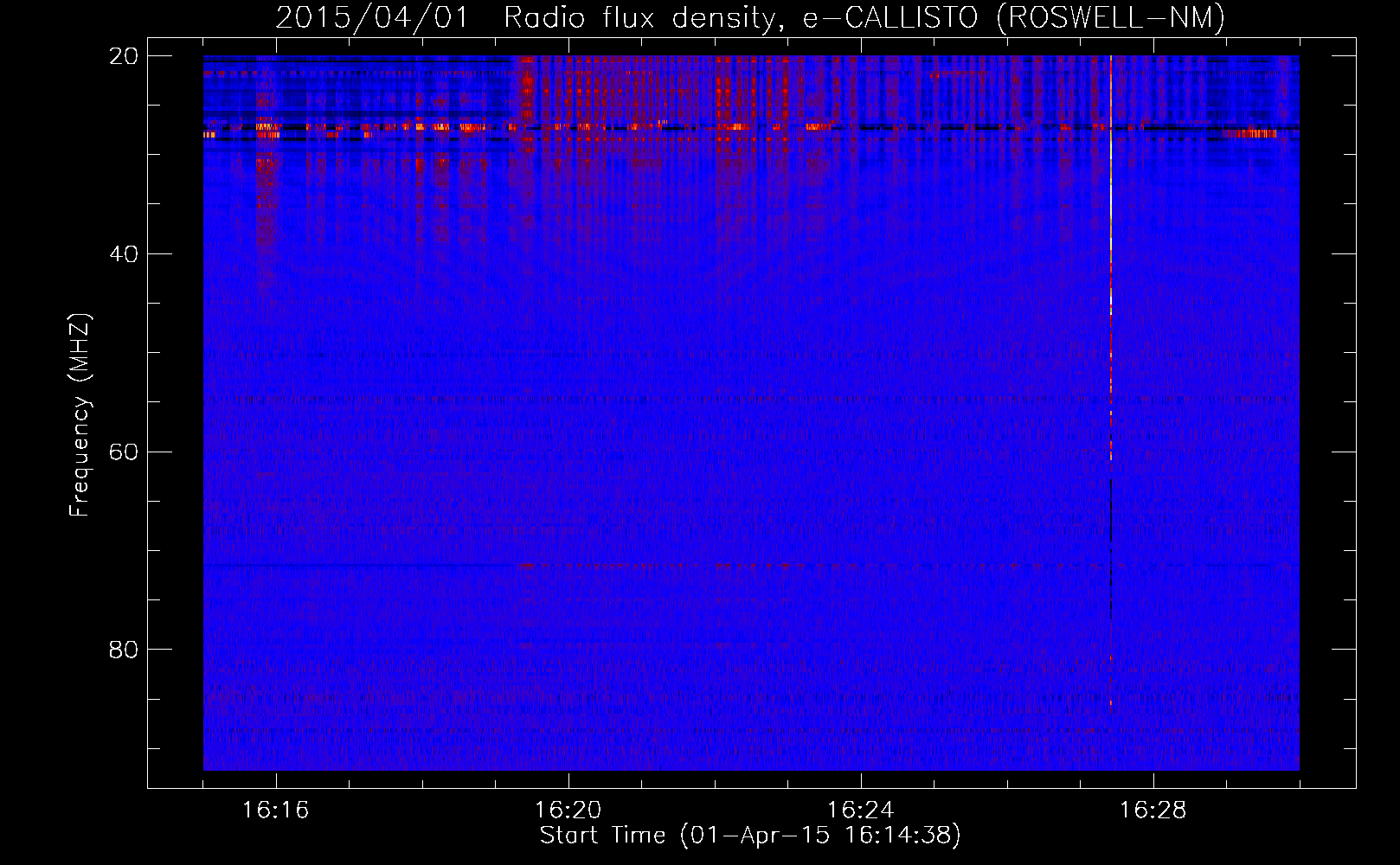Select the e-CALLISTO label in the title
The height and width of the screenshot is (865, 1400).
[889, 17]
